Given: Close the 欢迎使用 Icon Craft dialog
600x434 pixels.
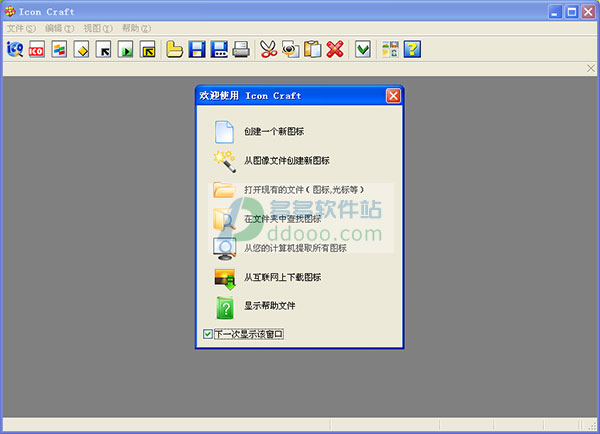Looking at the screenshot, I should pos(393,96).
